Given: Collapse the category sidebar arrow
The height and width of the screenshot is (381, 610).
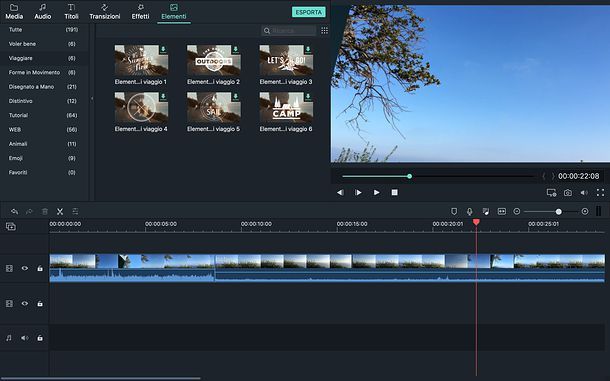Looking at the screenshot, I should tap(92, 99).
